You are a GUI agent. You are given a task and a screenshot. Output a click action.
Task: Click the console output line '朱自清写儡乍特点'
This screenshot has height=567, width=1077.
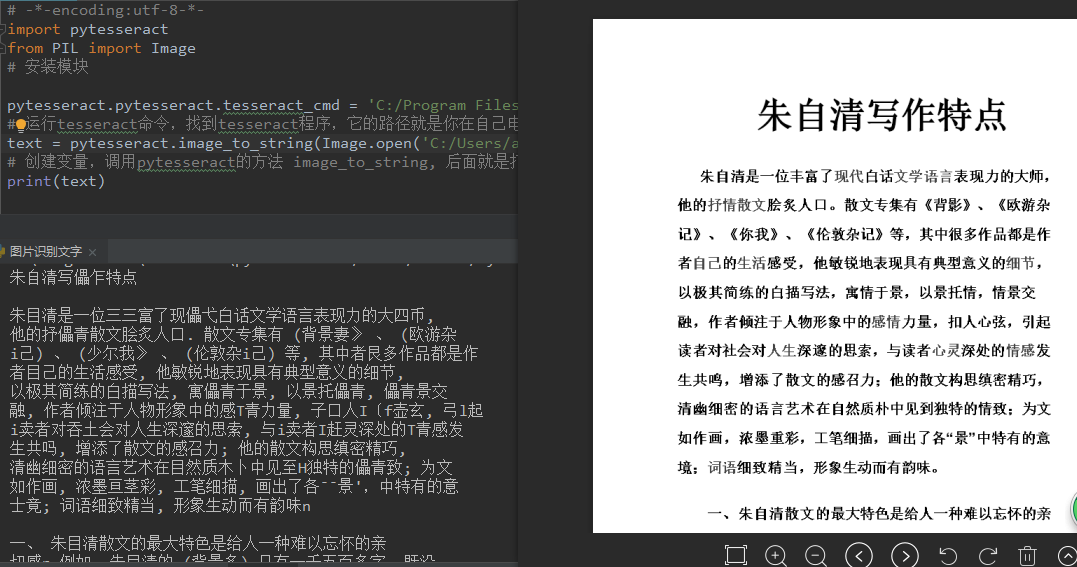[x=73, y=278]
